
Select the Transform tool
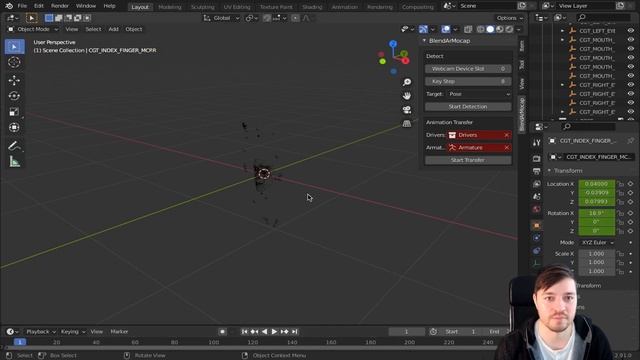[x=14, y=127]
